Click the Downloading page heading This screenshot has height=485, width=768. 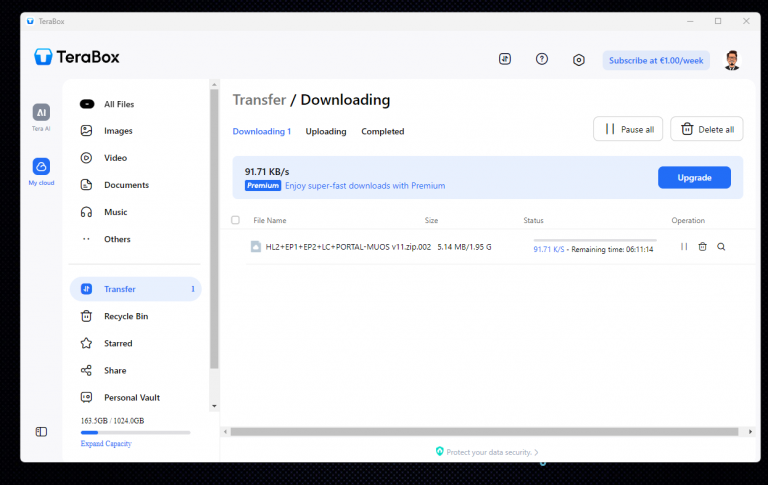click(345, 99)
